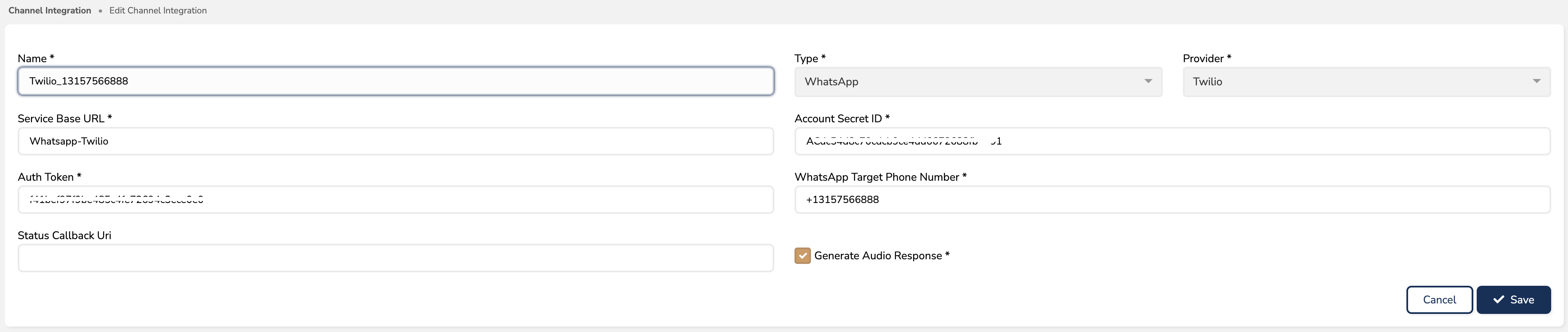Focus the WhatsApp Target Phone Number field
This screenshot has width=1568, height=332.
(x=1172, y=200)
